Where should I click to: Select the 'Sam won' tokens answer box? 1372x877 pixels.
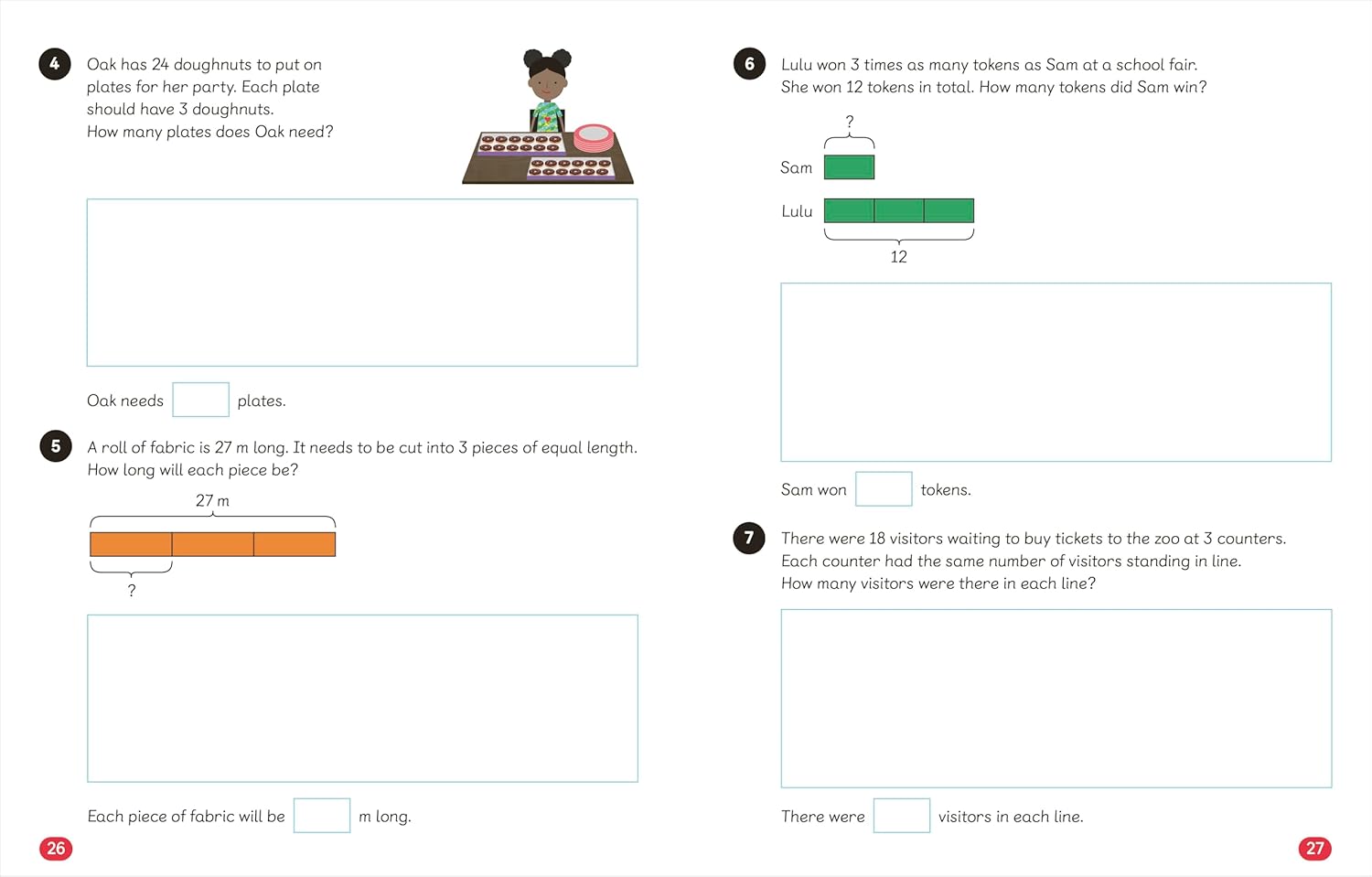(884, 488)
